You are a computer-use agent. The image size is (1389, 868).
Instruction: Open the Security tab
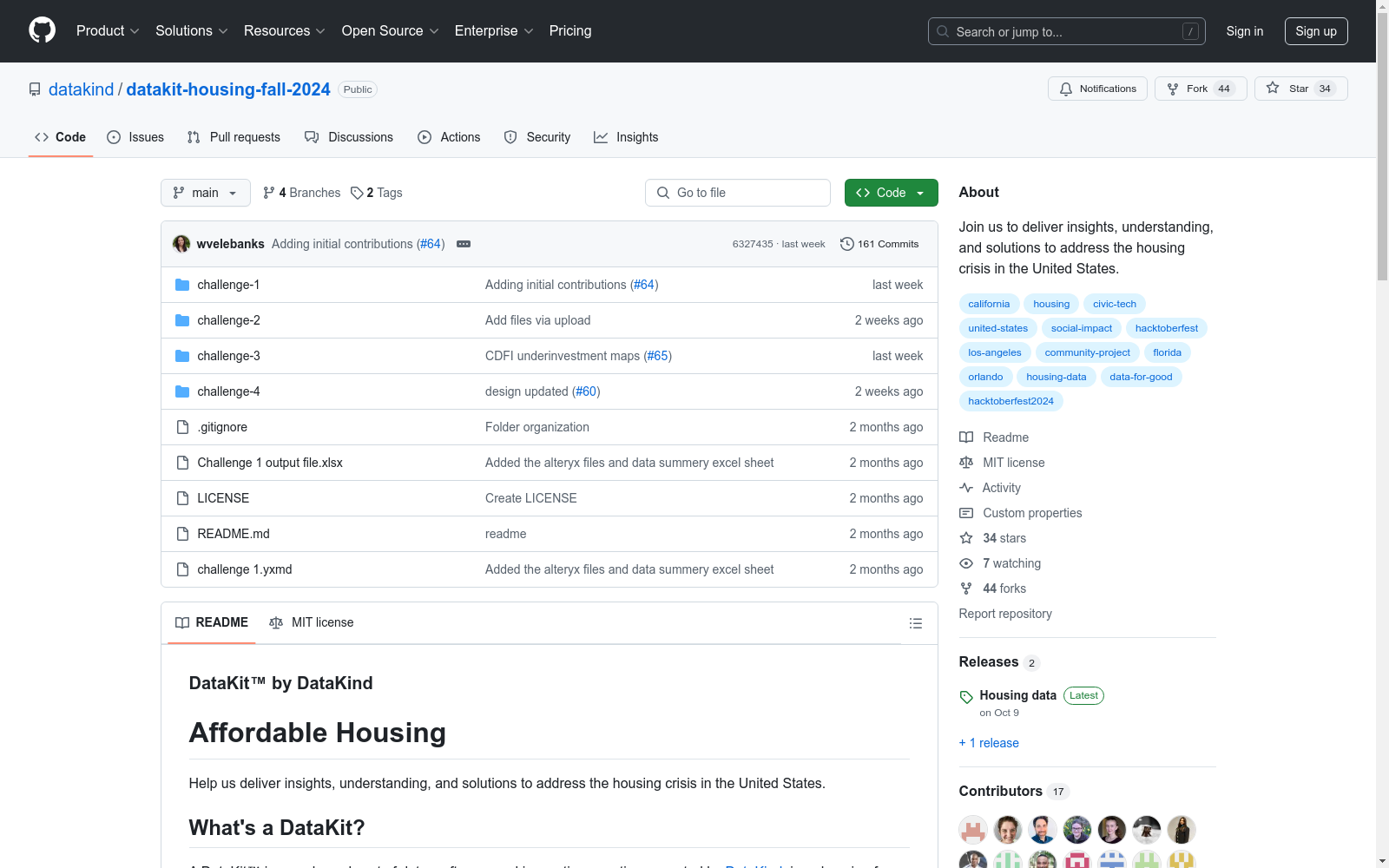(537, 137)
